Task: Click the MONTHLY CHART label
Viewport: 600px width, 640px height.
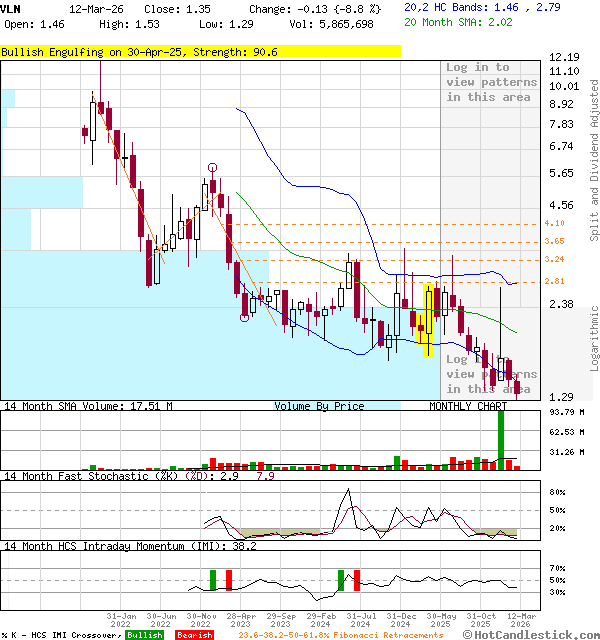Action: [468, 406]
